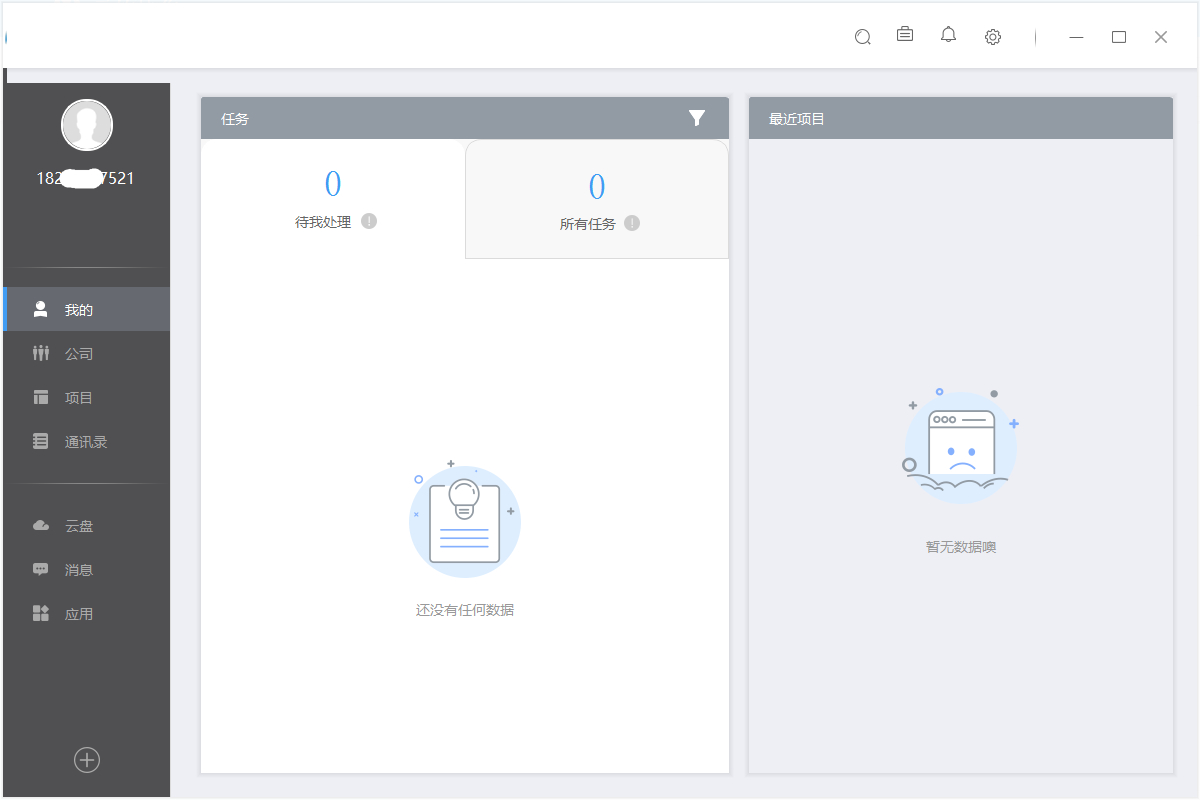
Task: Open the task filter in the 任务 panel
Action: click(x=697, y=118)
